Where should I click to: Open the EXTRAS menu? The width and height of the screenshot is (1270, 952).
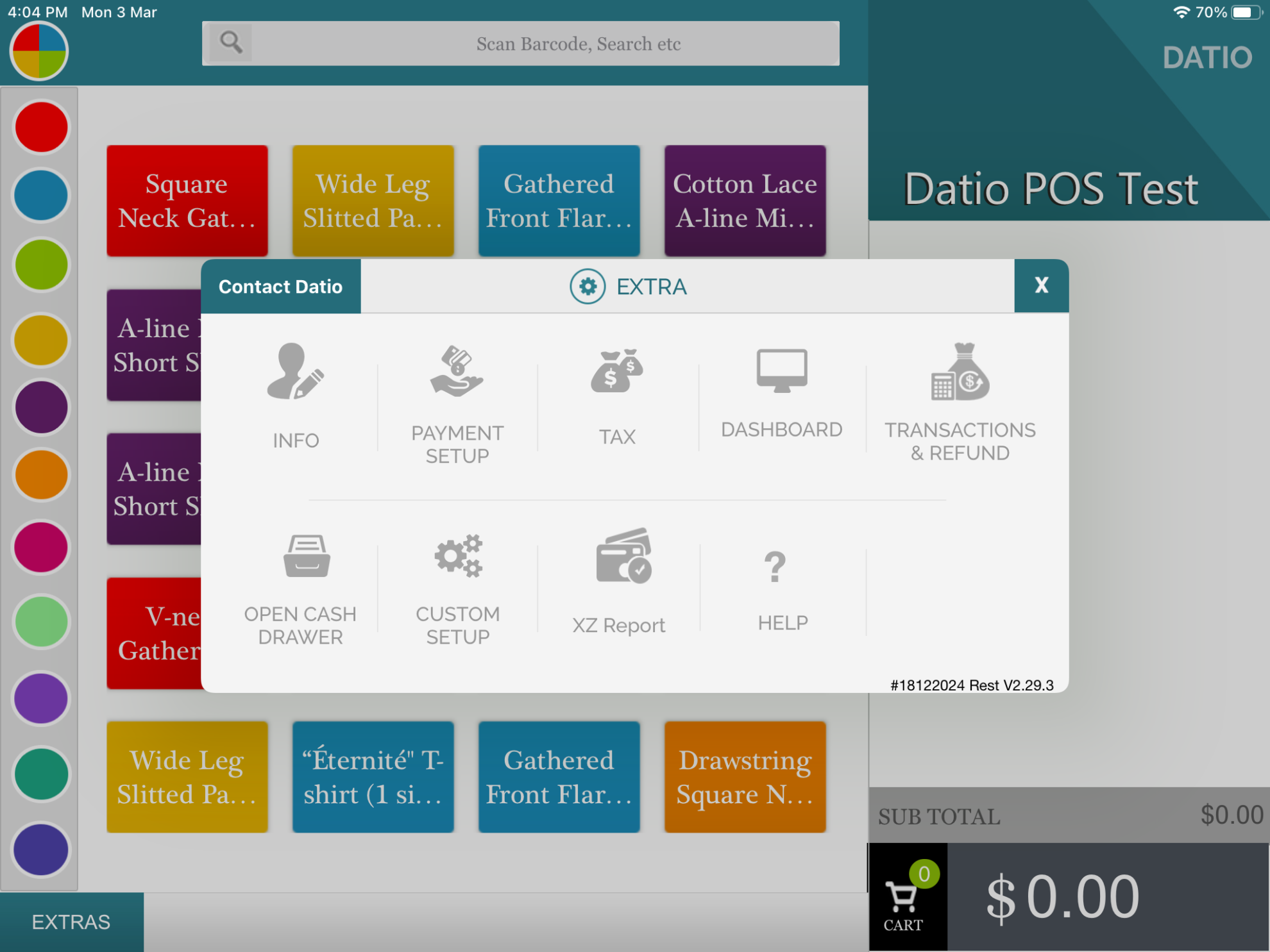click(71, 921)
